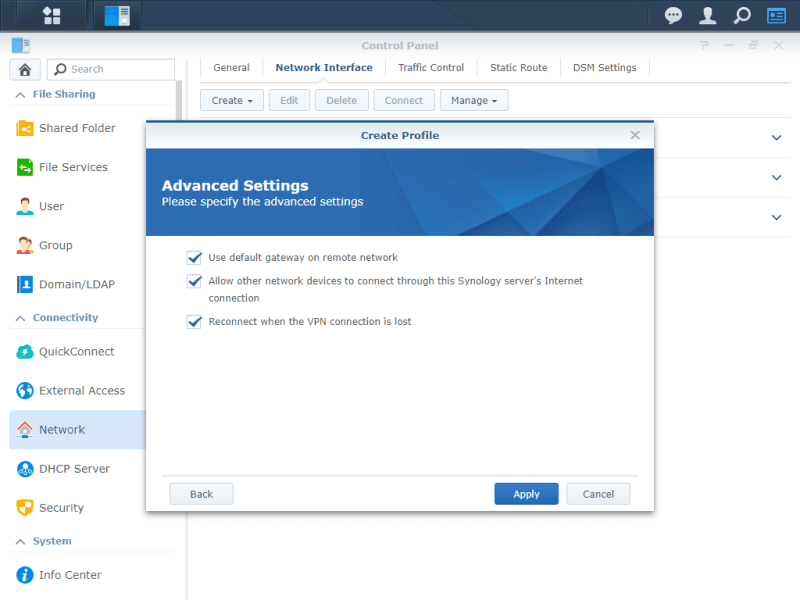Uncheck Use default gateway on remote network
Image resolution: width=800 pixels, height=600 pixels.
click(194, 258)
